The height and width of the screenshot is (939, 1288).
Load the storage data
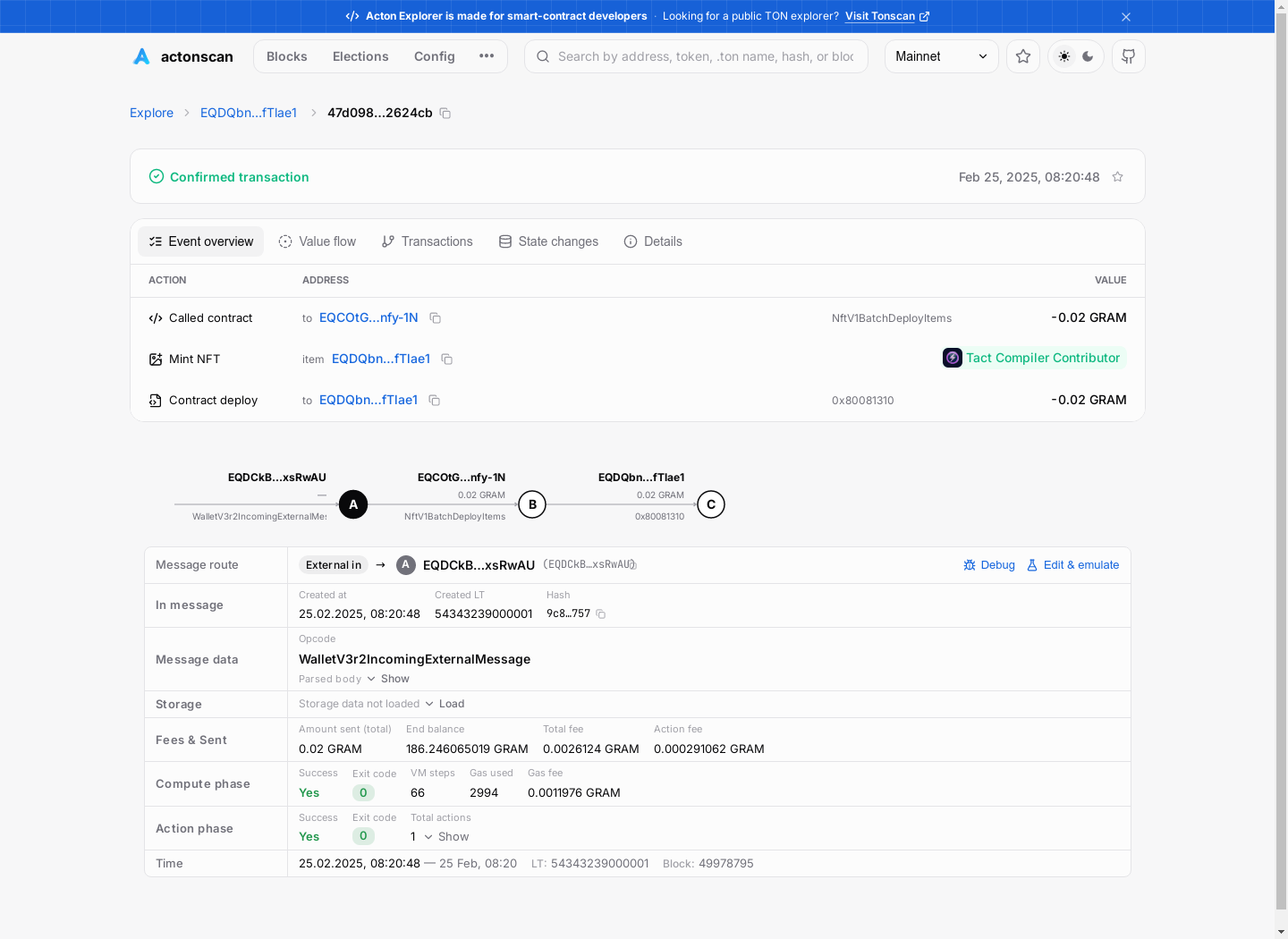coord(445,704)
